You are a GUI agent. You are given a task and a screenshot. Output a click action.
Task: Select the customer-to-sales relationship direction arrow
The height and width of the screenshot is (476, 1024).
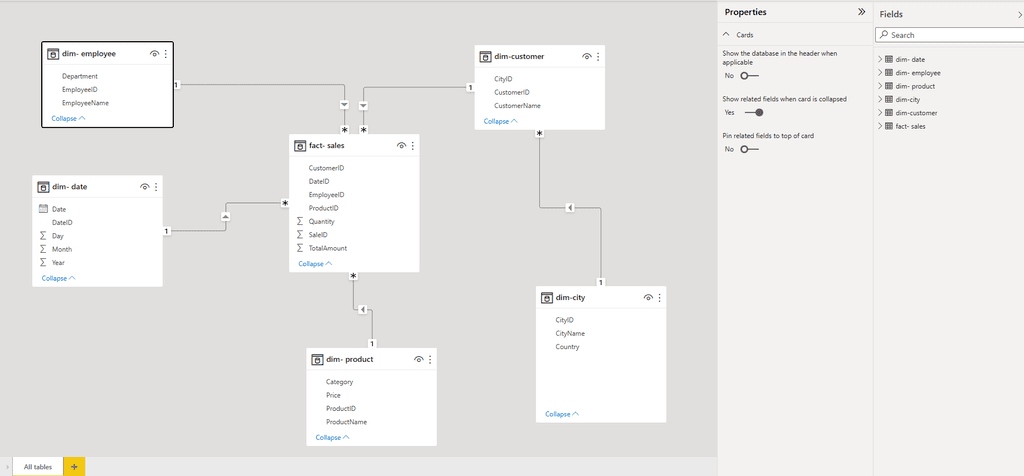364,105
